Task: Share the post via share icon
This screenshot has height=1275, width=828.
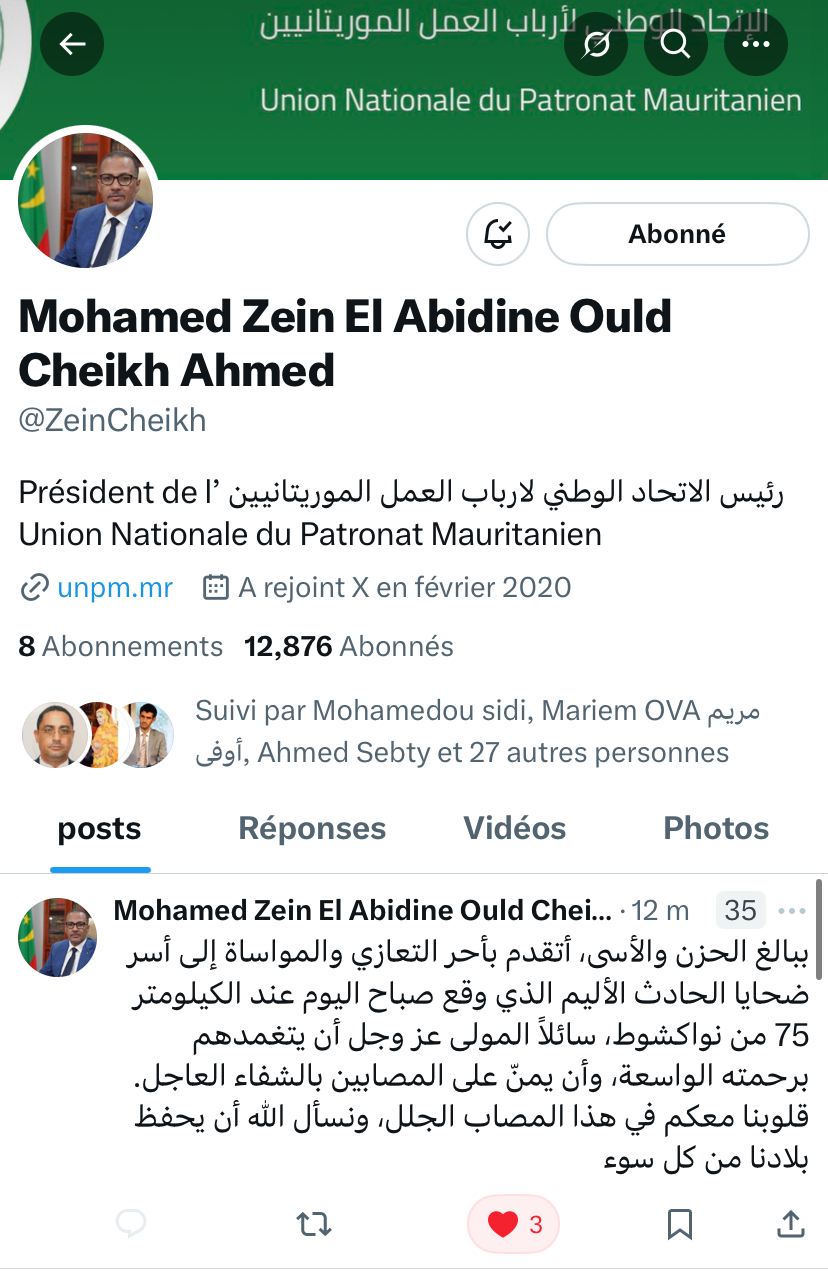Action: point(790,1223)
